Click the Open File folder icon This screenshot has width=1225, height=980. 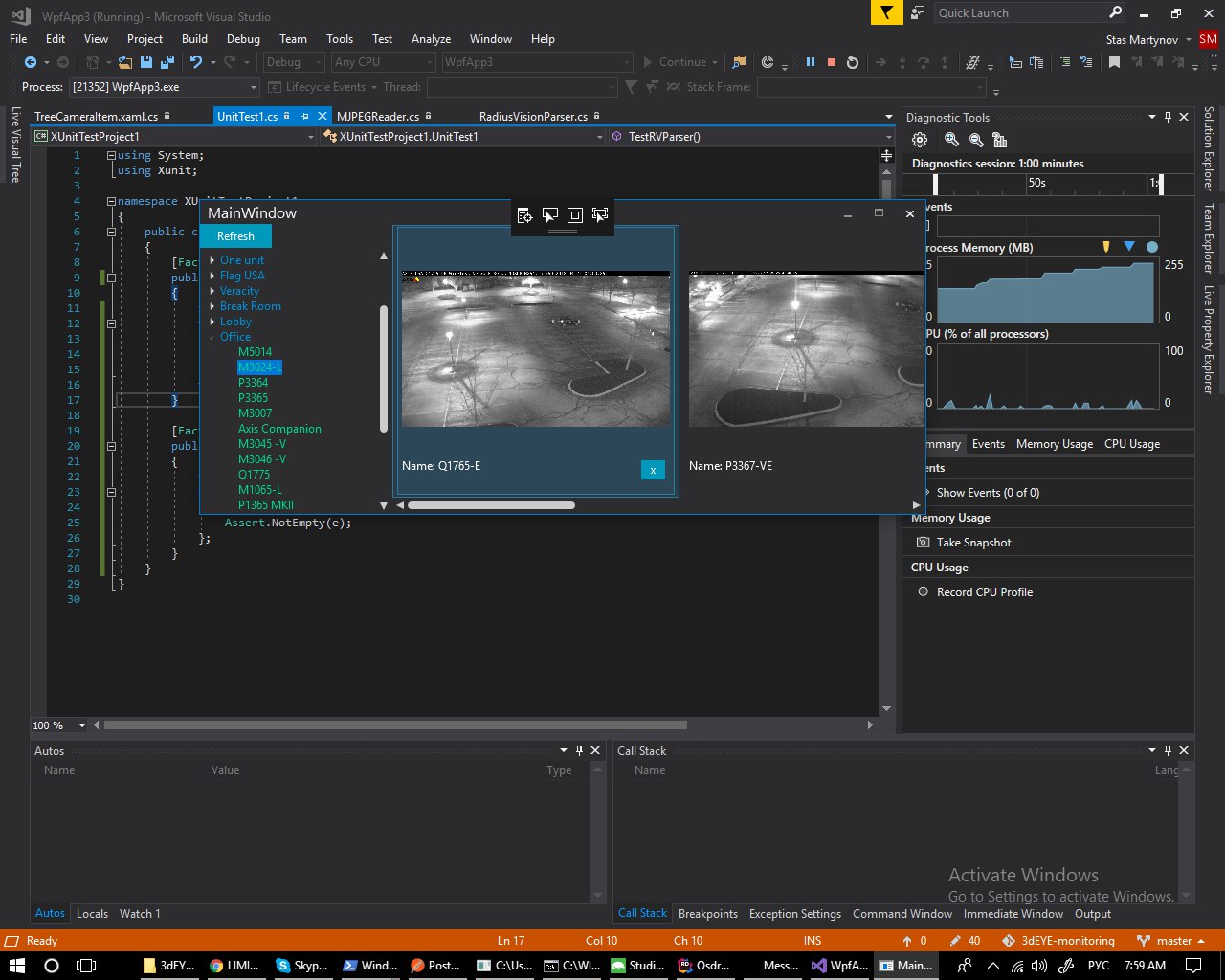coord(125,62)
